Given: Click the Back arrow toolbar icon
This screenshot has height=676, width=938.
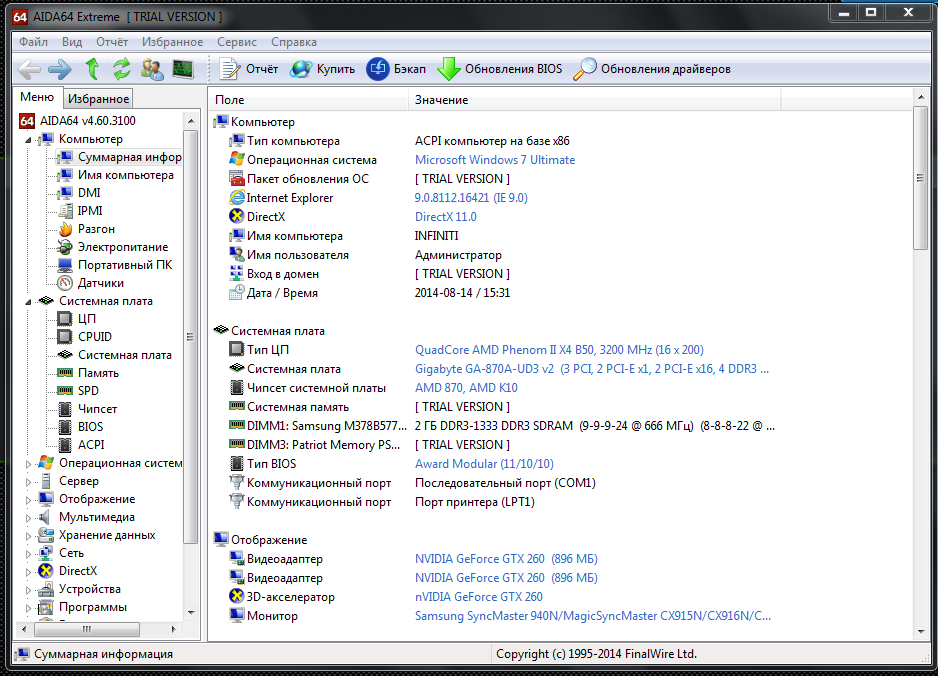Looking at the screenshot, I should (x=29, y=69).
